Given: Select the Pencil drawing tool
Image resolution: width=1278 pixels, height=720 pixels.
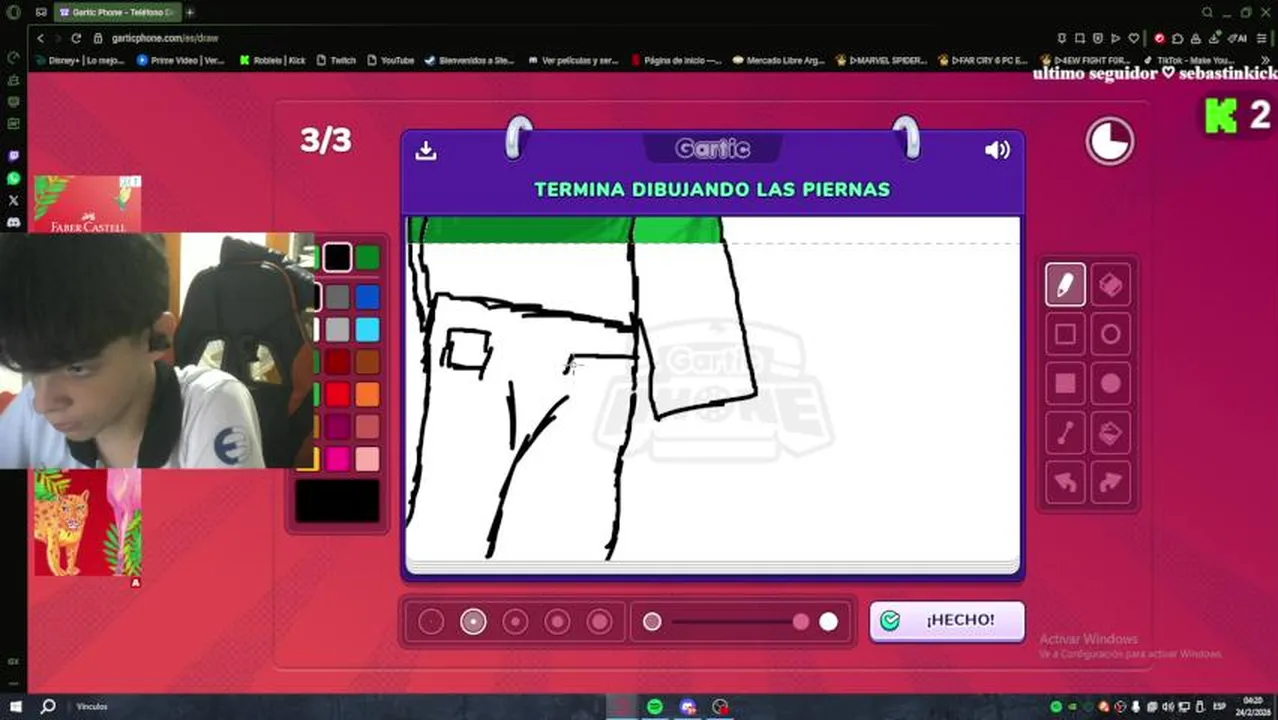Looking at the screenshot, I should 1065,285.
